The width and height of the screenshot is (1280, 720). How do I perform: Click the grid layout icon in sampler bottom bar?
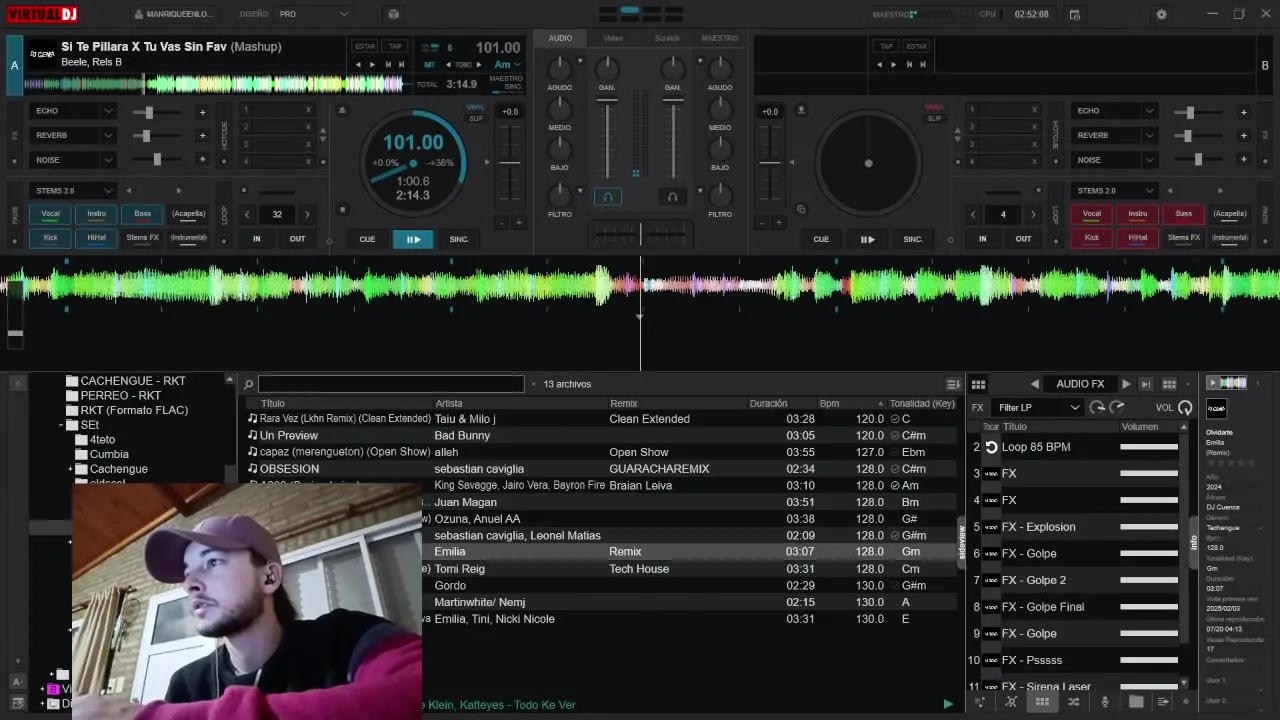point(1042,702)
